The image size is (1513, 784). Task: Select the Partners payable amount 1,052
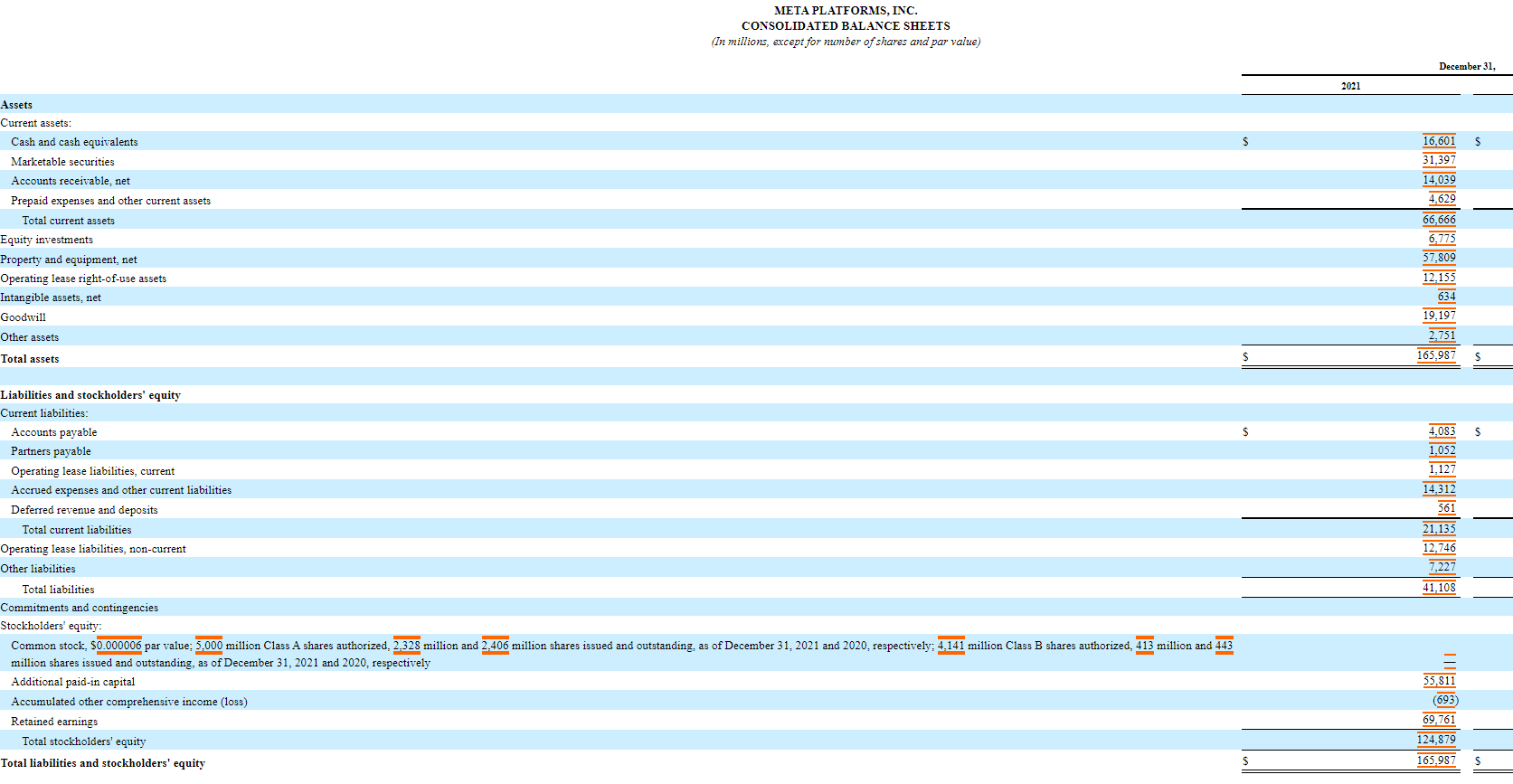[x=1442, y=450]
